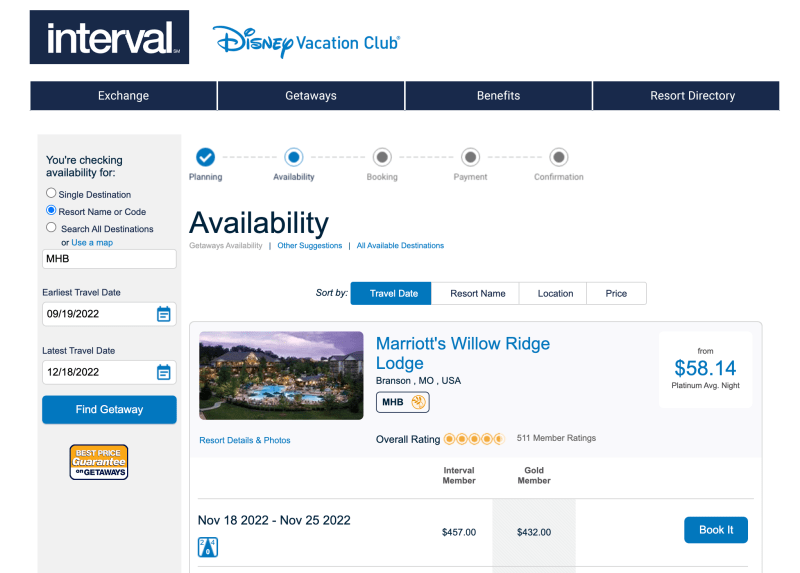
Task: Sort results by Location
Action: pyautogui.click(x=553, y=293)
